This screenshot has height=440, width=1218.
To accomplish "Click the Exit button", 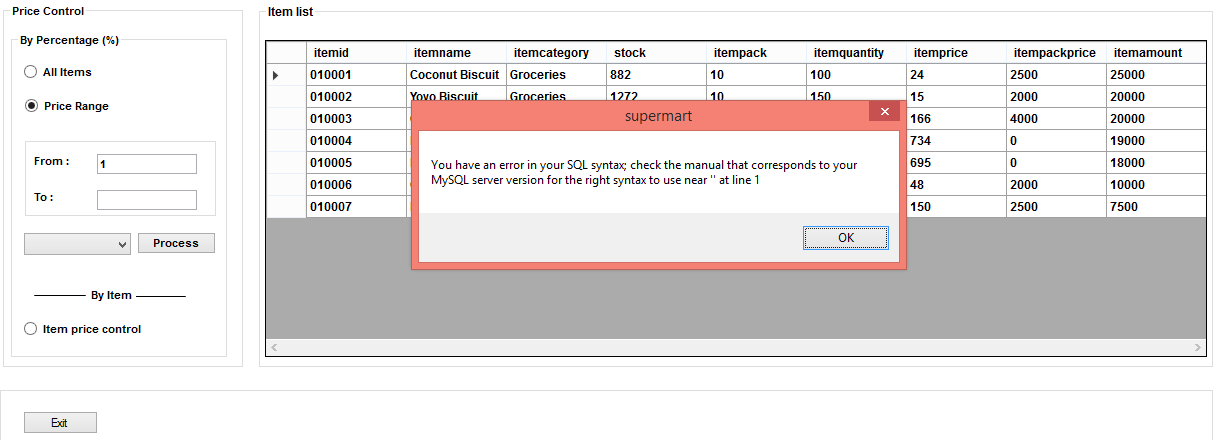I will (x=60, y=423).
